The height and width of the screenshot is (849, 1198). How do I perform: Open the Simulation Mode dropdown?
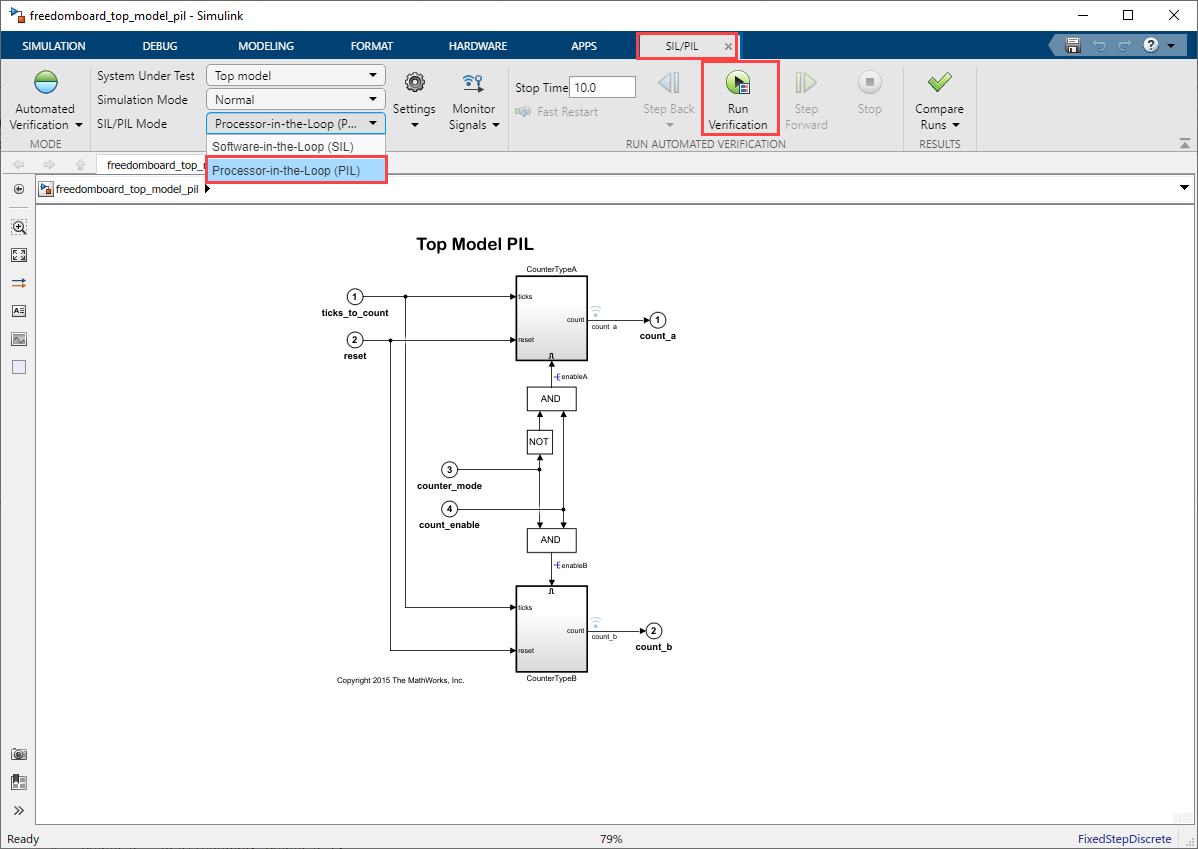point(295,100)
